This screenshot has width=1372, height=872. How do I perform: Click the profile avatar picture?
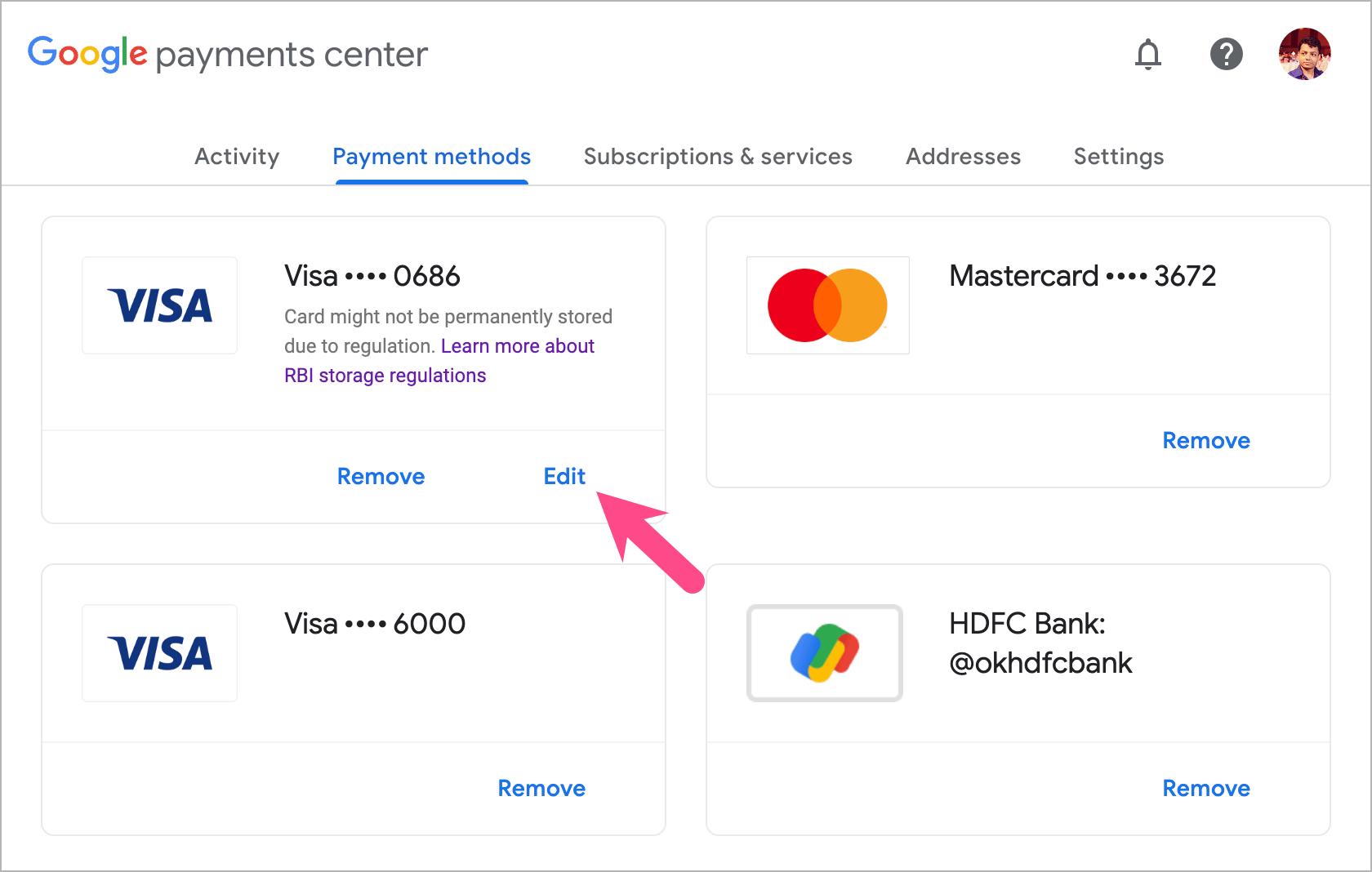click(1304, 54)
